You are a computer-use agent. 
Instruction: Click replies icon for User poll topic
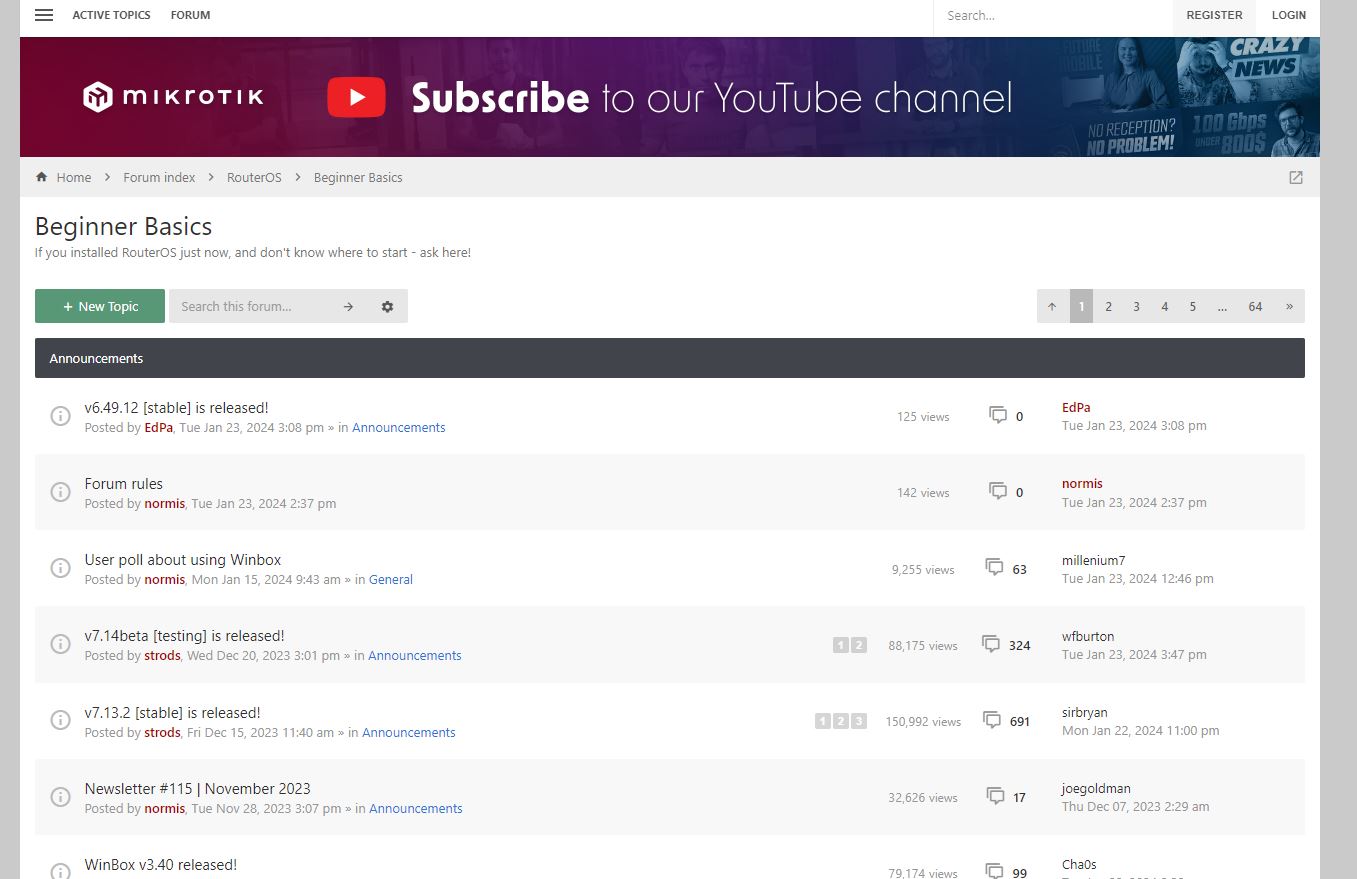tap(995, 567)
